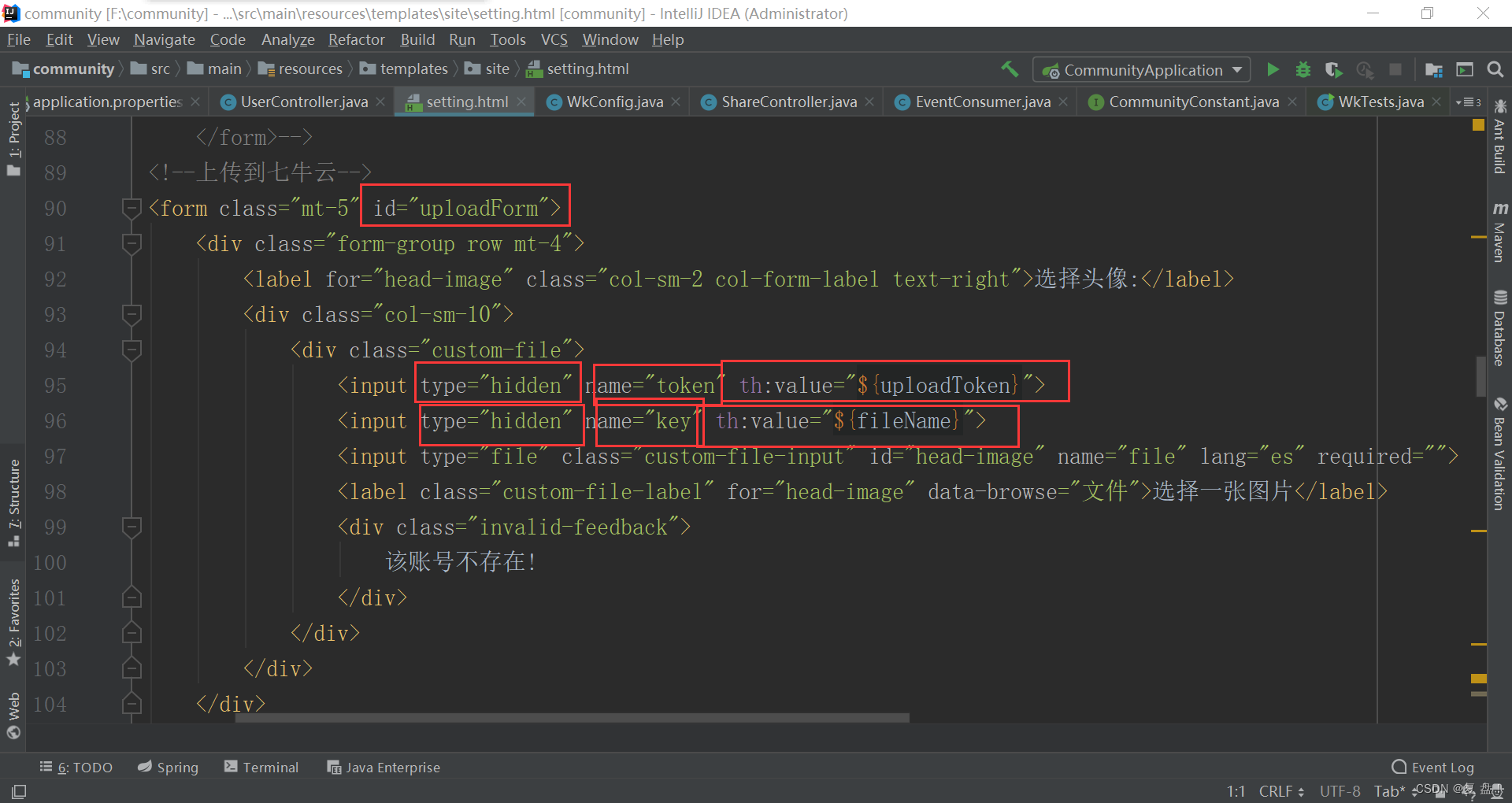Switch to WkConfig.java tab

[614, 102]
